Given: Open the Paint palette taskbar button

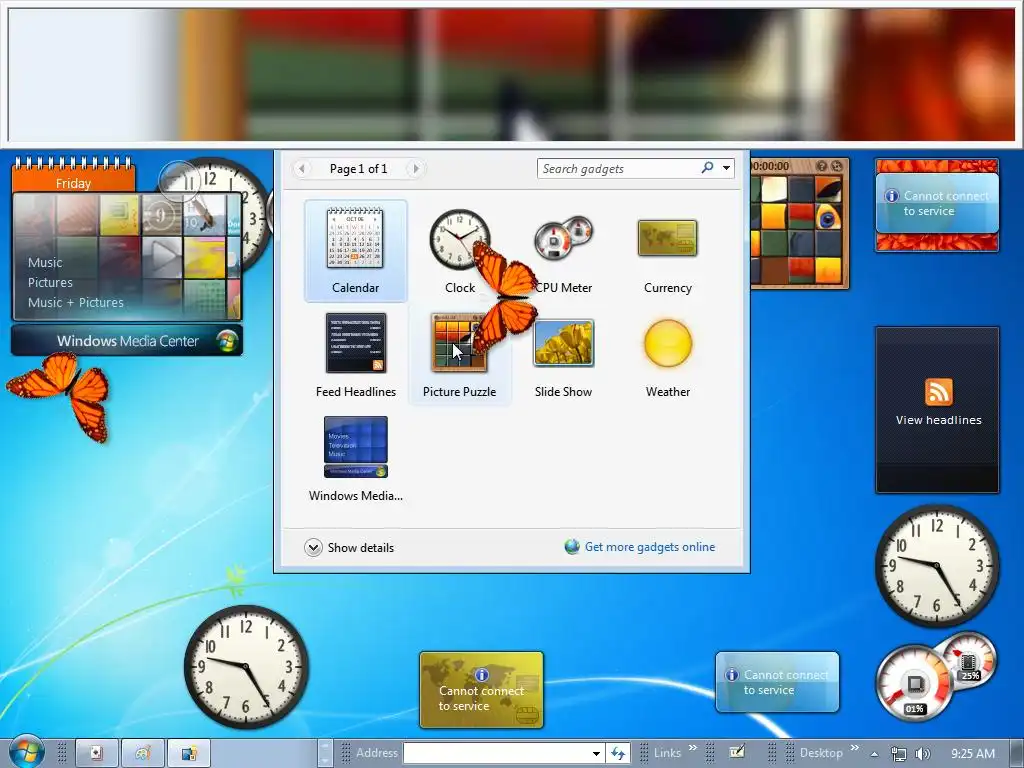Looking at the screenshot, I should pyautogui.click(x=143, y=753).
